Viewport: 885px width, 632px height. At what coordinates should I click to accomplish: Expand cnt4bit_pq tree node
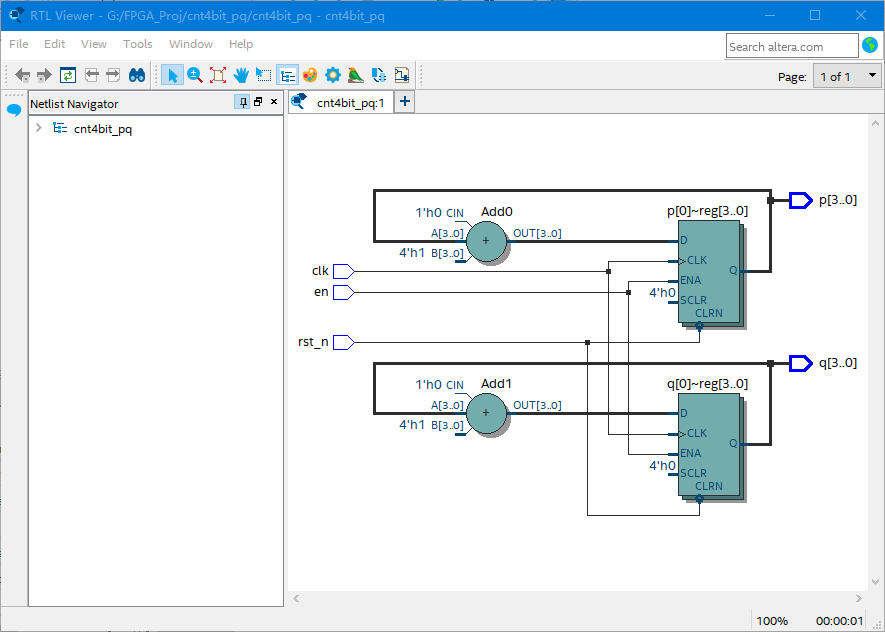(x=38, y=128)
